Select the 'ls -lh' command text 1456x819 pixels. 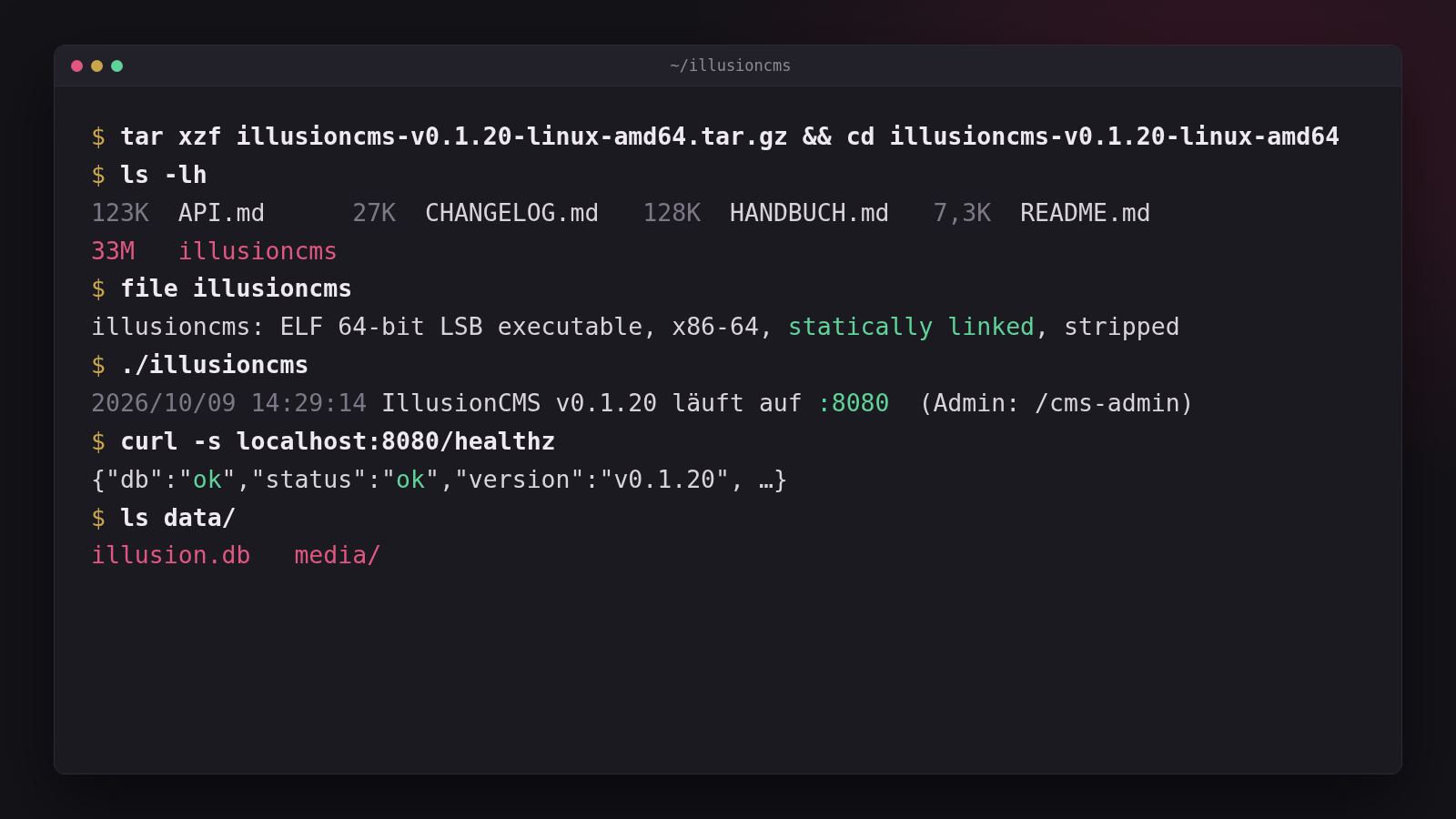pos(164,175)
